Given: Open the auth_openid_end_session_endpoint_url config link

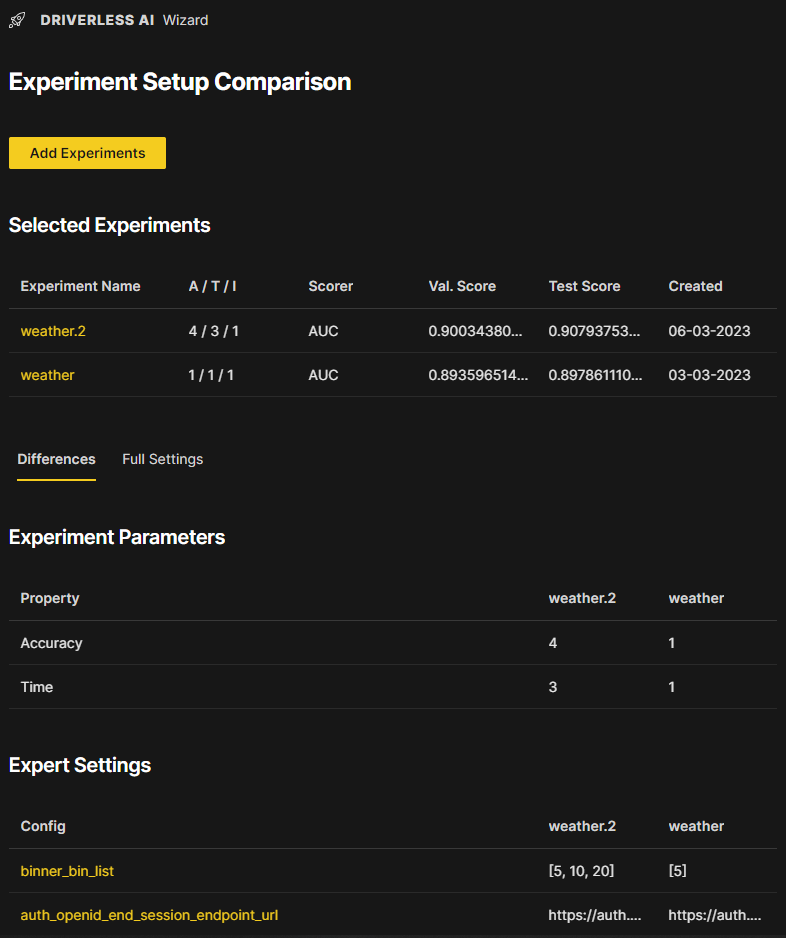Looking at the screenshot, I should point(149,914).
